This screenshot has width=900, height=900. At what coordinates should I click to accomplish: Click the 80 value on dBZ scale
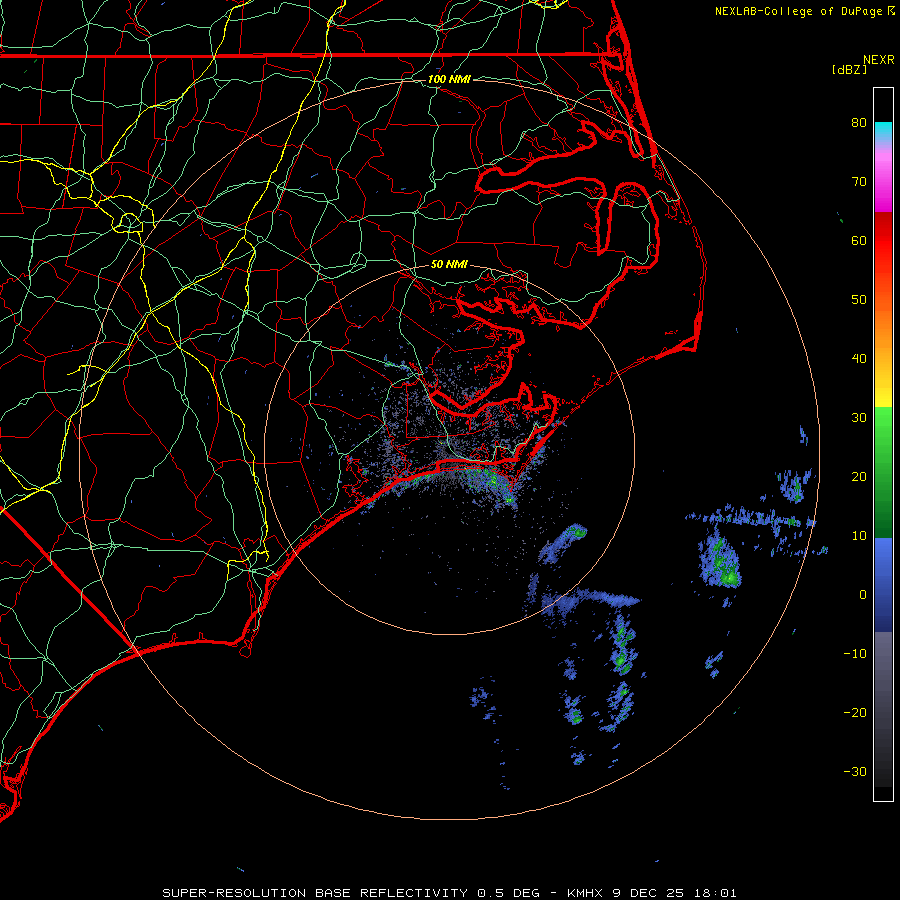859,122
